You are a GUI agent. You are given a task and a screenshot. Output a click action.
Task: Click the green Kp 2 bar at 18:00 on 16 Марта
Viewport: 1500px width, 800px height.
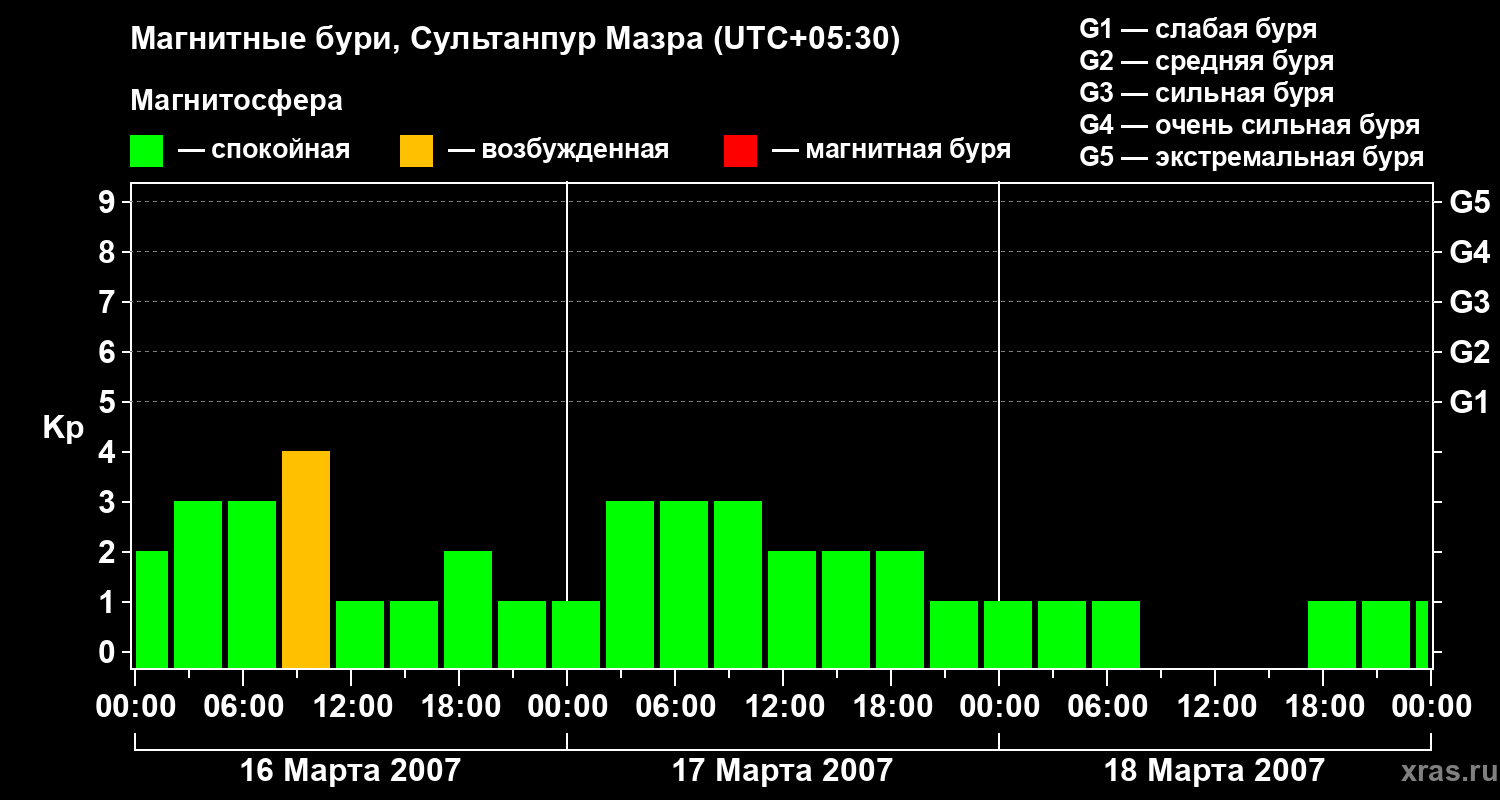(x=468, y=610)
